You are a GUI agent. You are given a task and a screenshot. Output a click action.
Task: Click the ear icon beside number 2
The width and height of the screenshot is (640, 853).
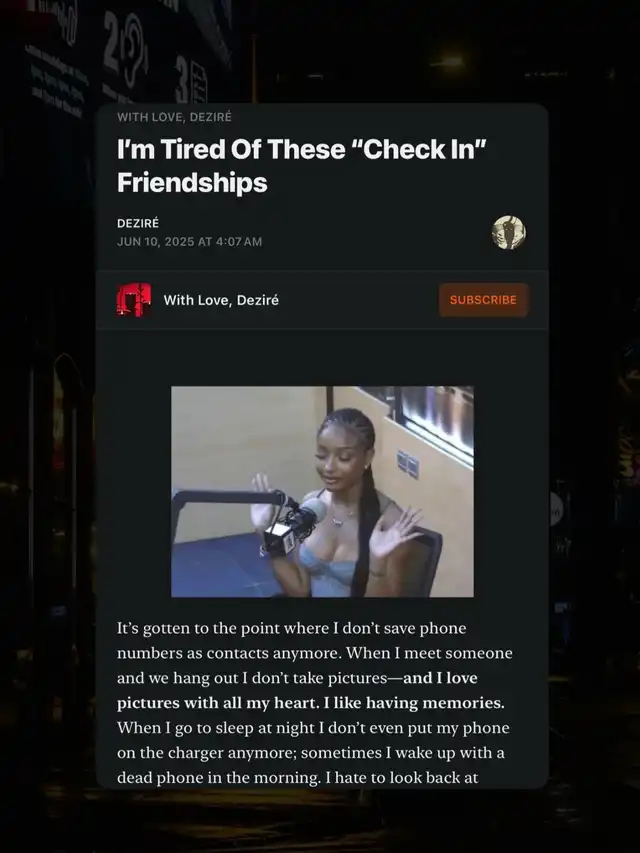(x=134, y=48)
